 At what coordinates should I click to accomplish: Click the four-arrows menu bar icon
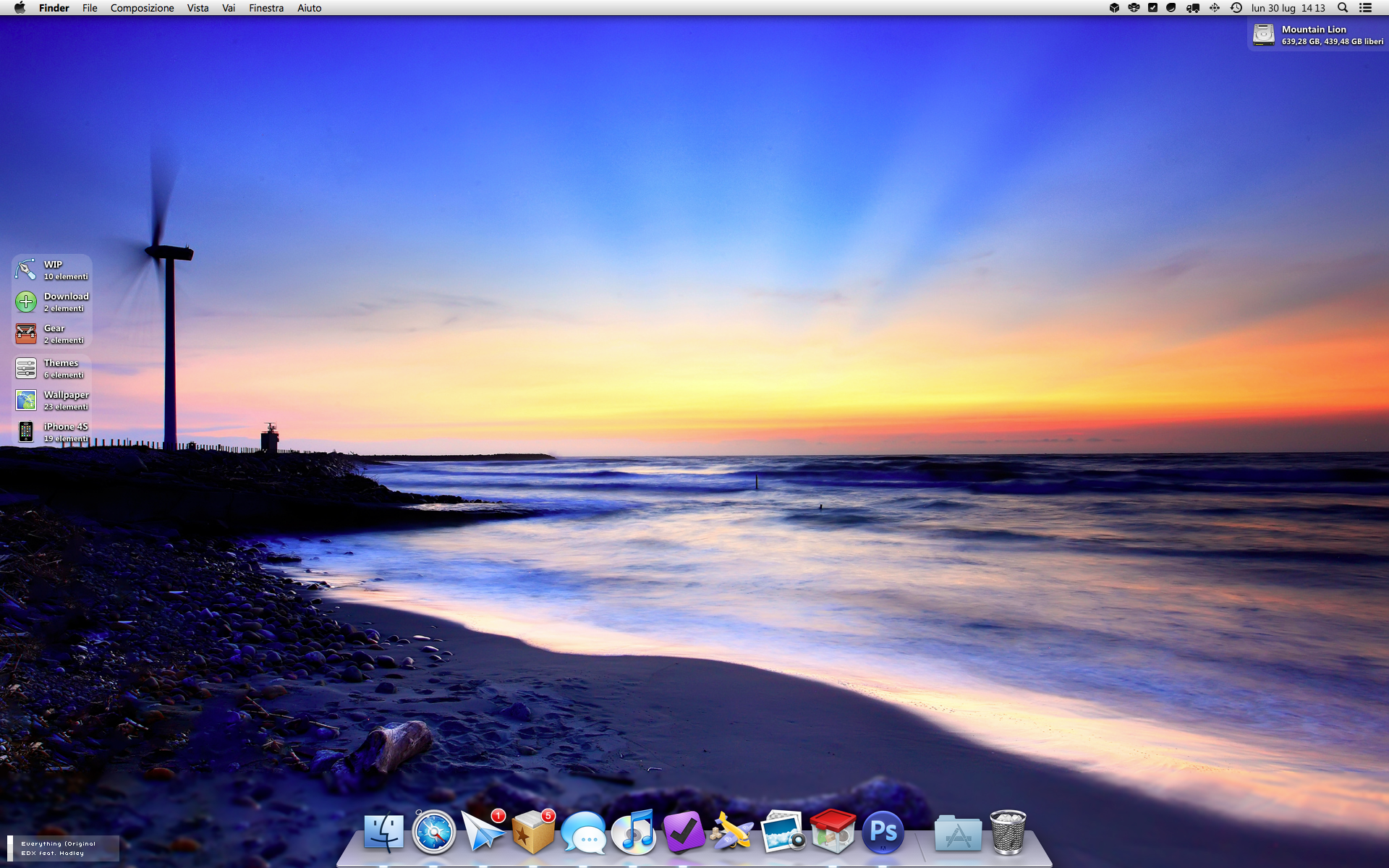pos(1215,8)
